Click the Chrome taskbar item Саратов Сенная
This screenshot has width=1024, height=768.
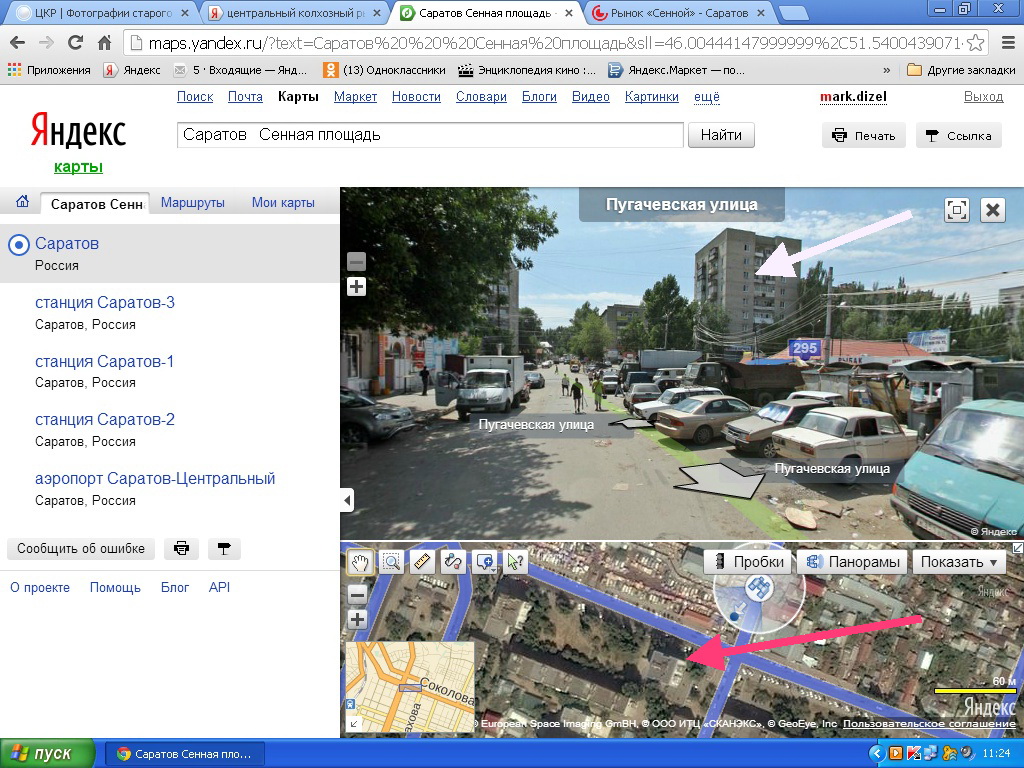click(184, 754)
